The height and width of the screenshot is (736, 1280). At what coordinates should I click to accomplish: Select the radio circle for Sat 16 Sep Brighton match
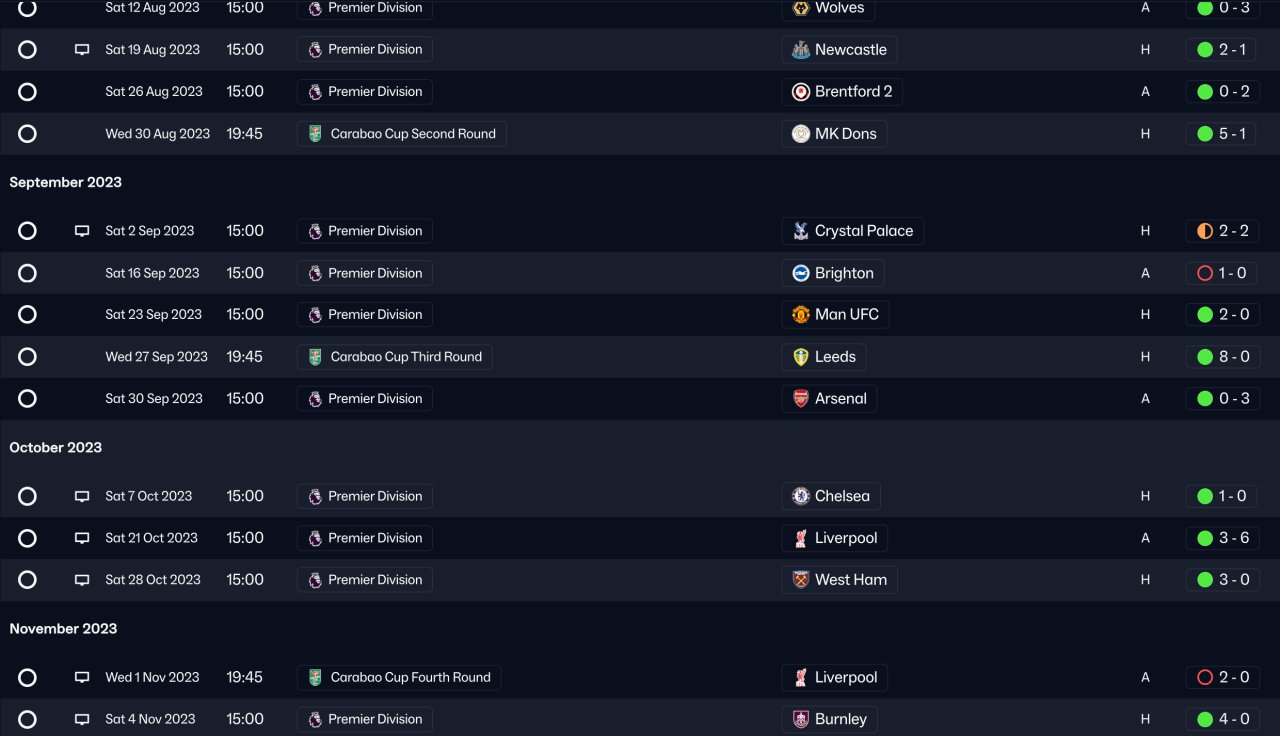pos(27,273)
